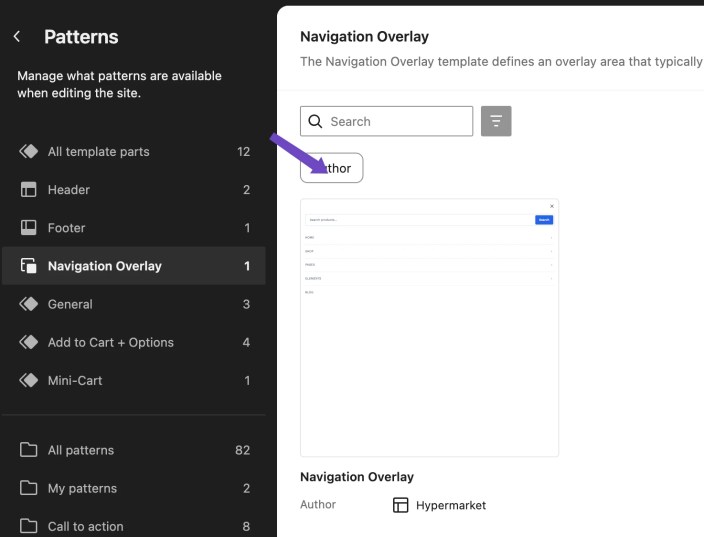Select the Header template part category
Image resolution: width=704 pixels, height=537 pixels.
[x=134, y=189]
